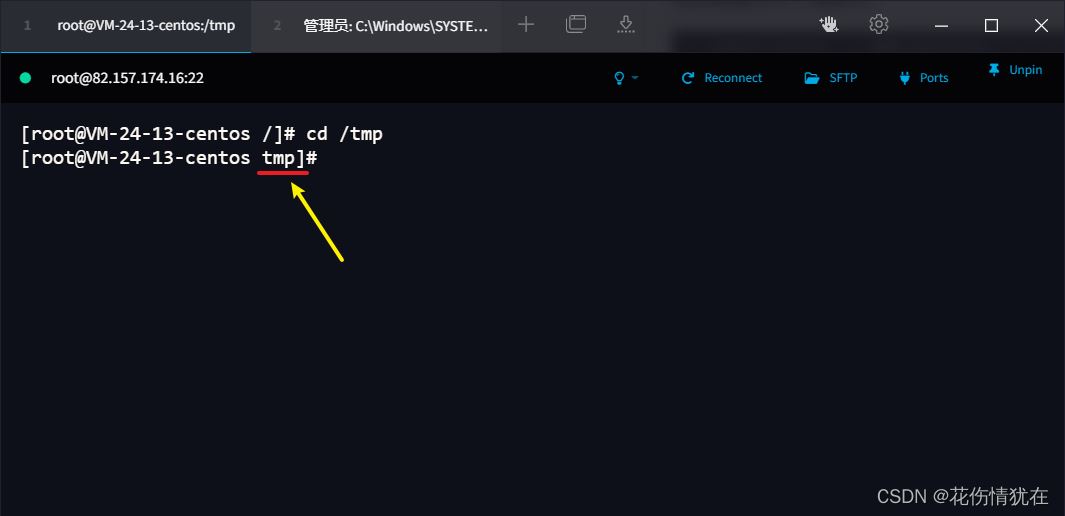Image resolution: width=1065 pixels, height=516 pixels.
Task: Click the Ports plug icon
Action: tap(904, 78)
